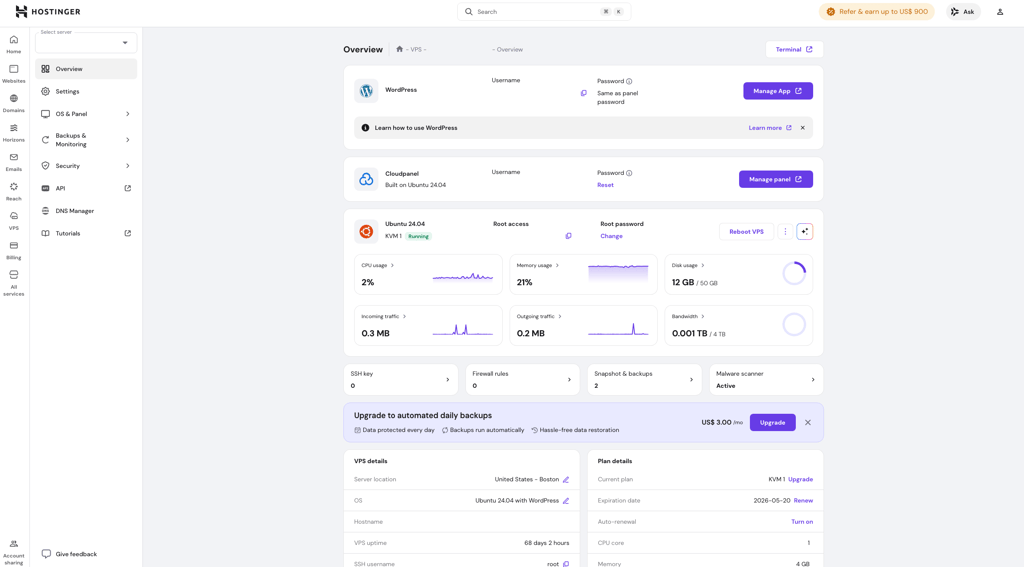Dismiss the Learn WordPress notice
This screenshot has height=567, width=1024.
tap(803, 128)
